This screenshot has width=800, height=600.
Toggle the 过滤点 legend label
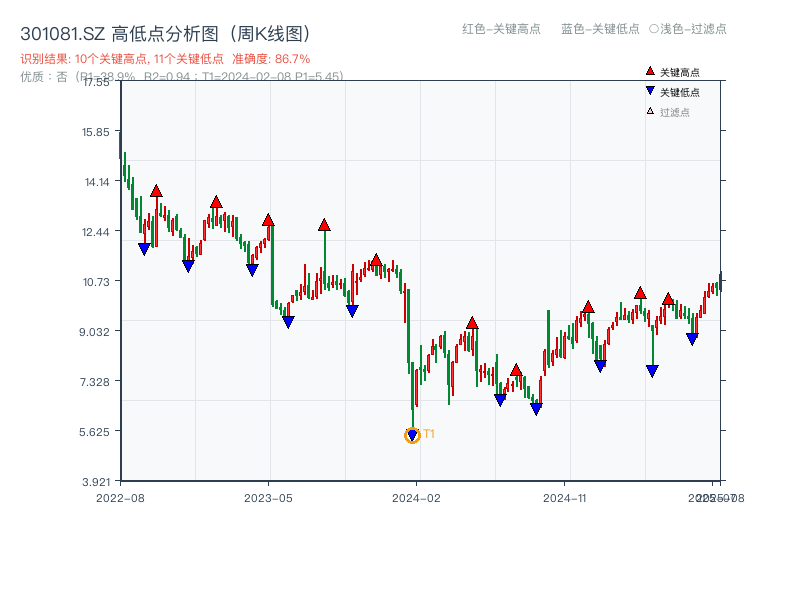675,112
